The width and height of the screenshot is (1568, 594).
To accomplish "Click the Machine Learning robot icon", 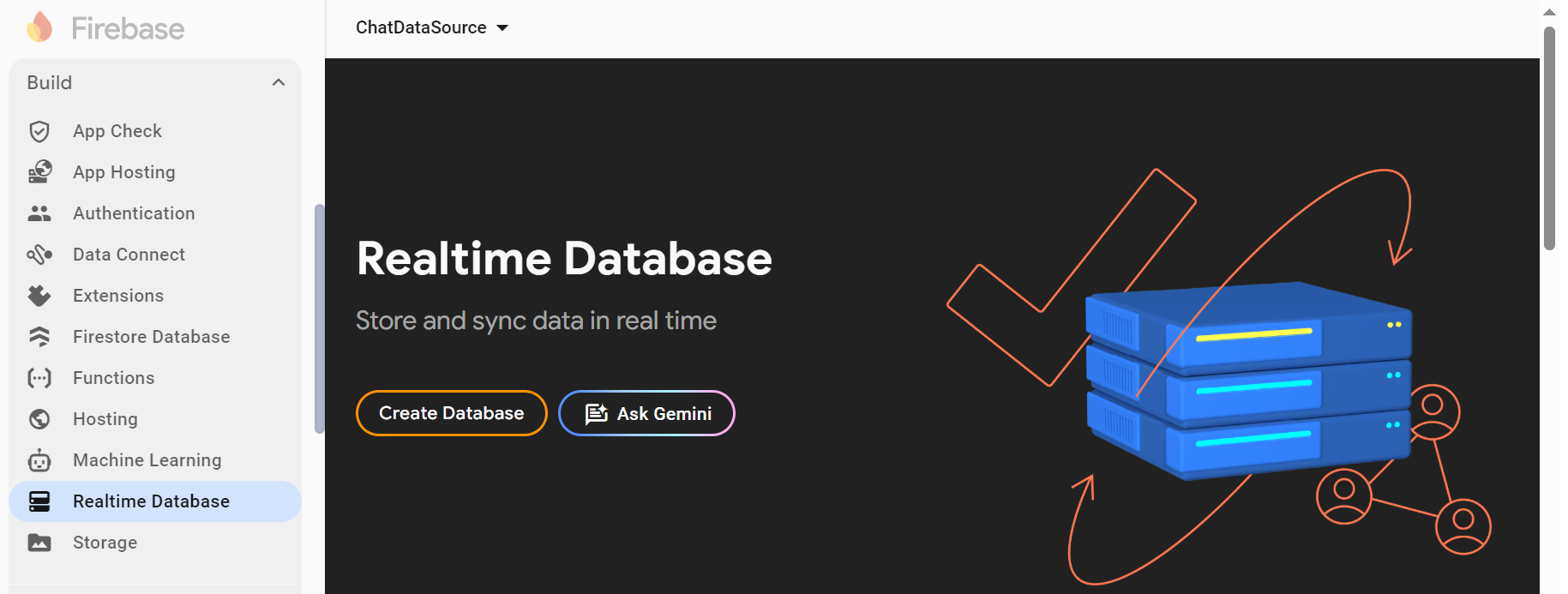I will pyautogui.click(x=39, y=460).
